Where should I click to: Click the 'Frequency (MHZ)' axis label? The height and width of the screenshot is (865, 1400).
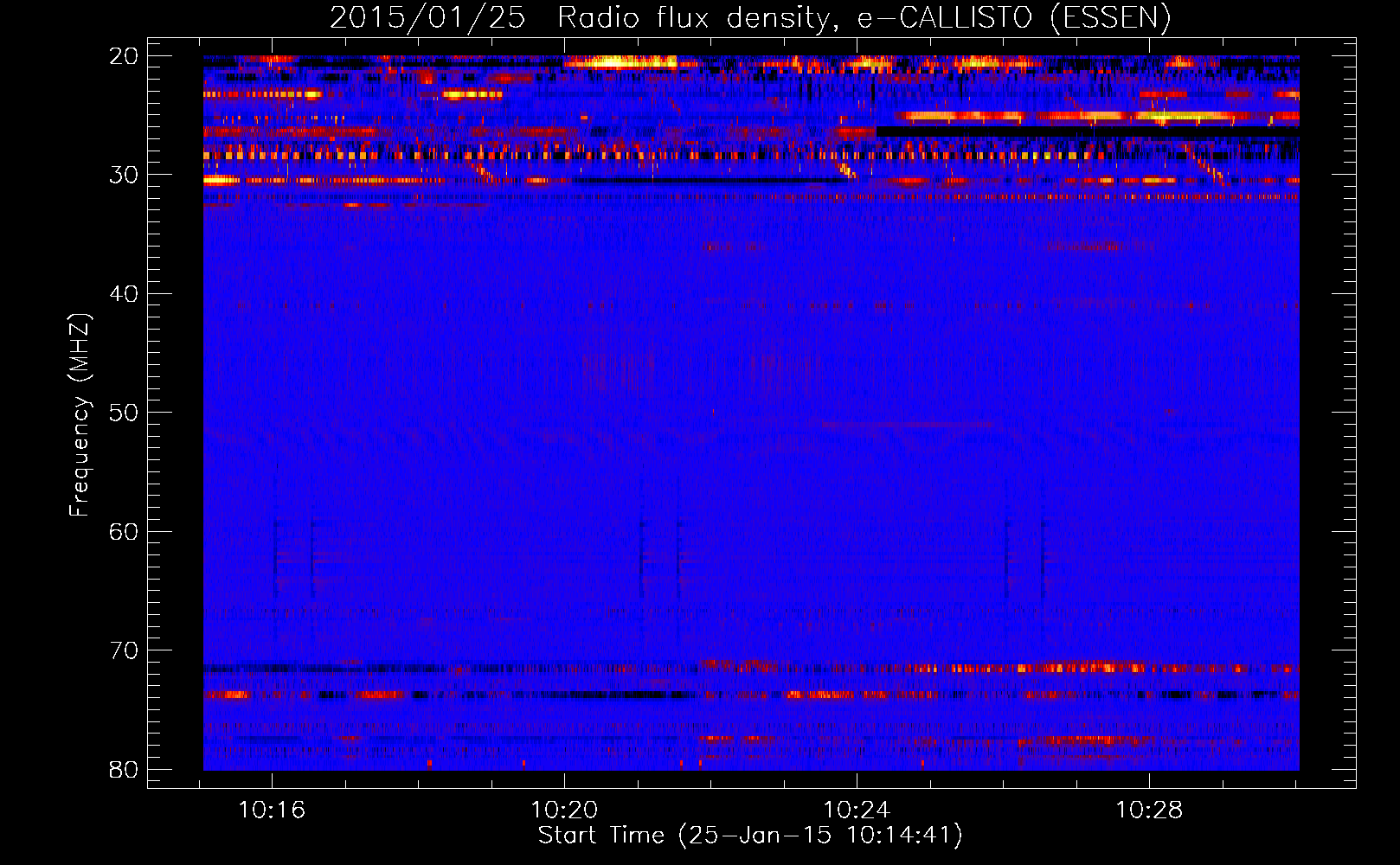pyautogui.click(x=79, y=415)
